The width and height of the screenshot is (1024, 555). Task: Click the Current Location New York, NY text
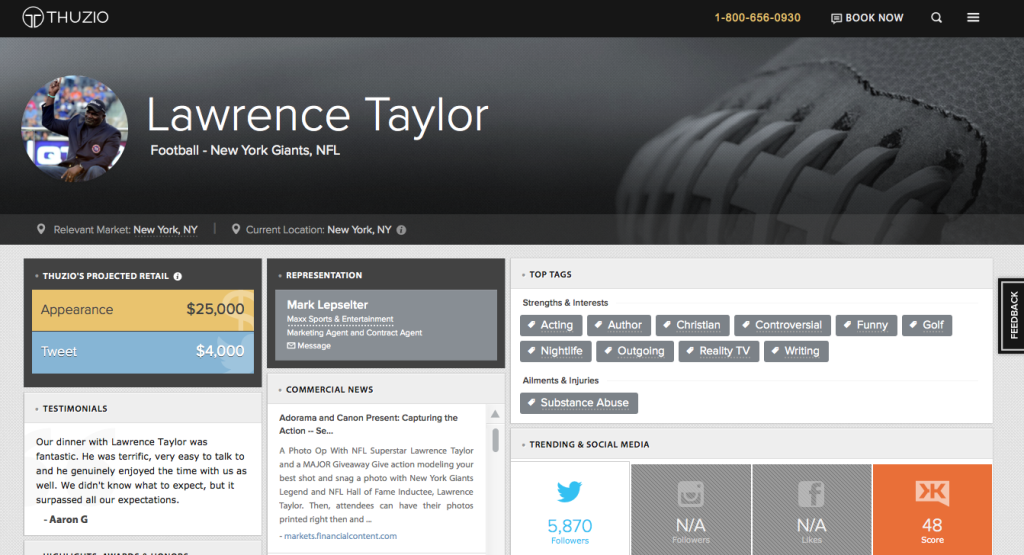[359, 230]
